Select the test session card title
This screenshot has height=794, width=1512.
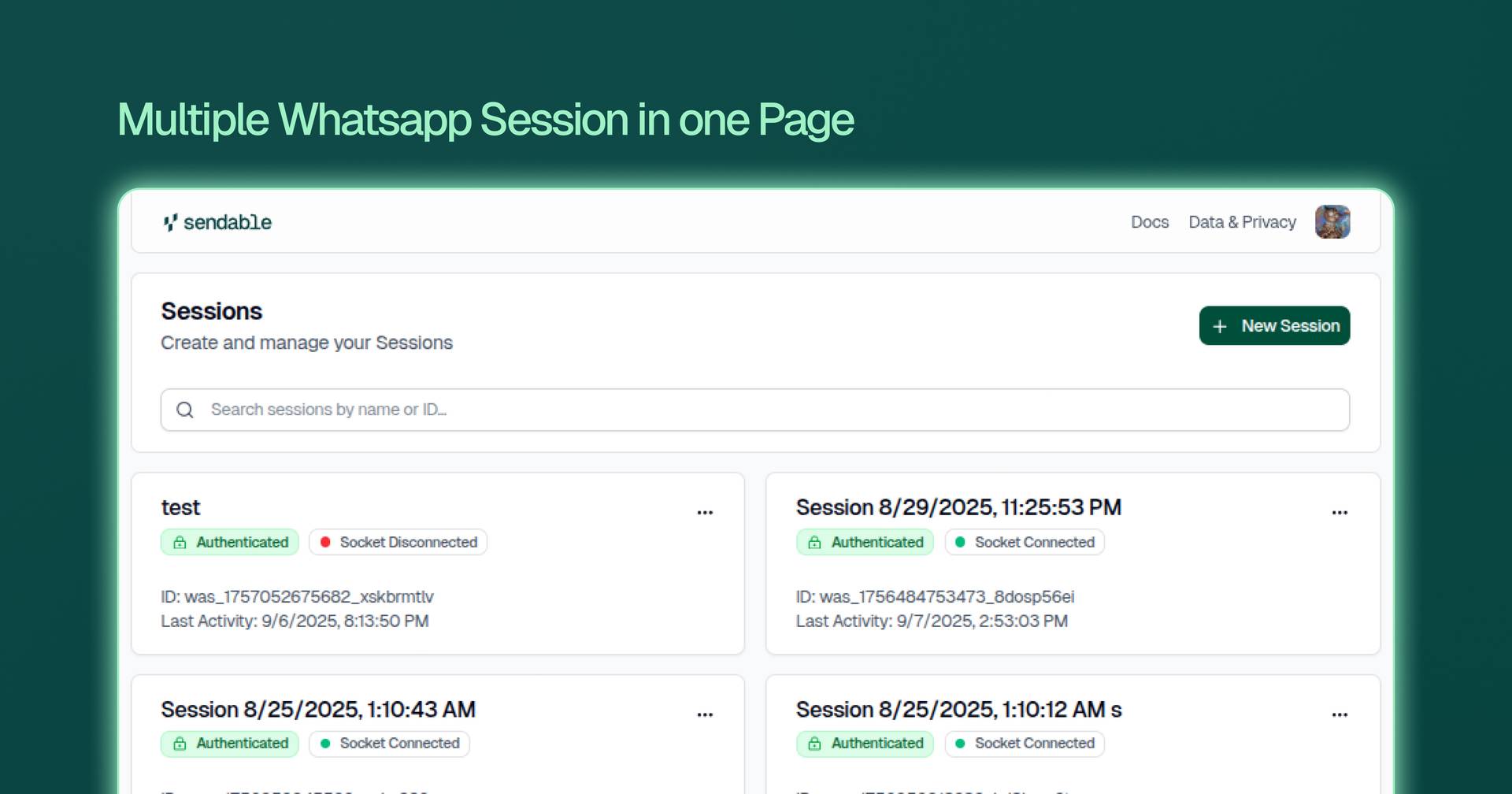[x=180, y=507]
